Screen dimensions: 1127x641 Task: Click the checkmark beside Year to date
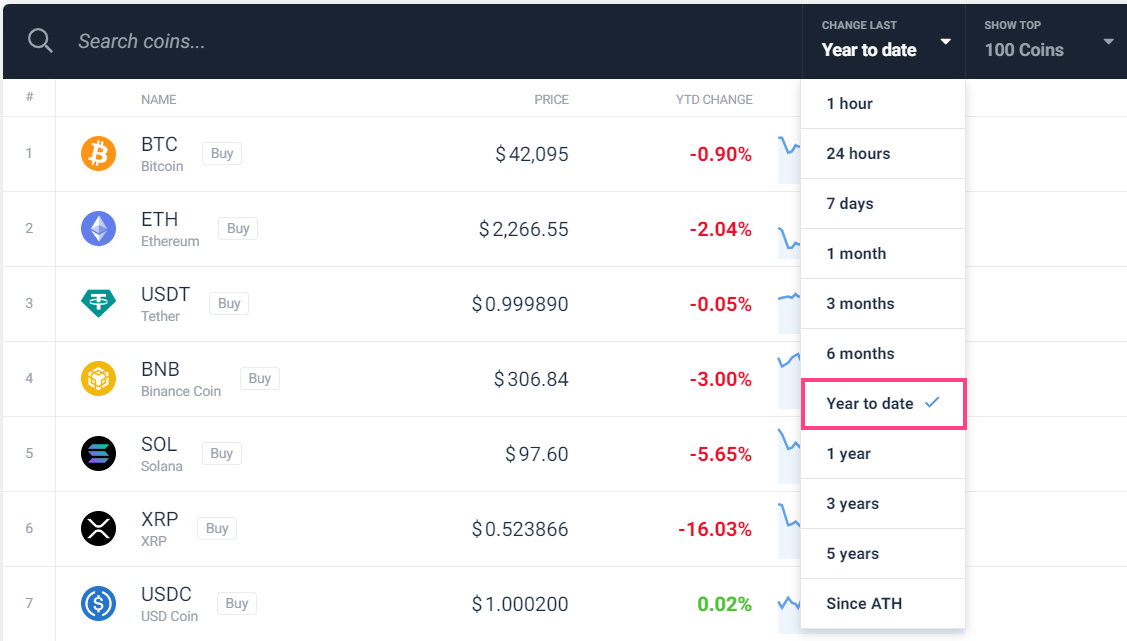[x=932, y=403]
